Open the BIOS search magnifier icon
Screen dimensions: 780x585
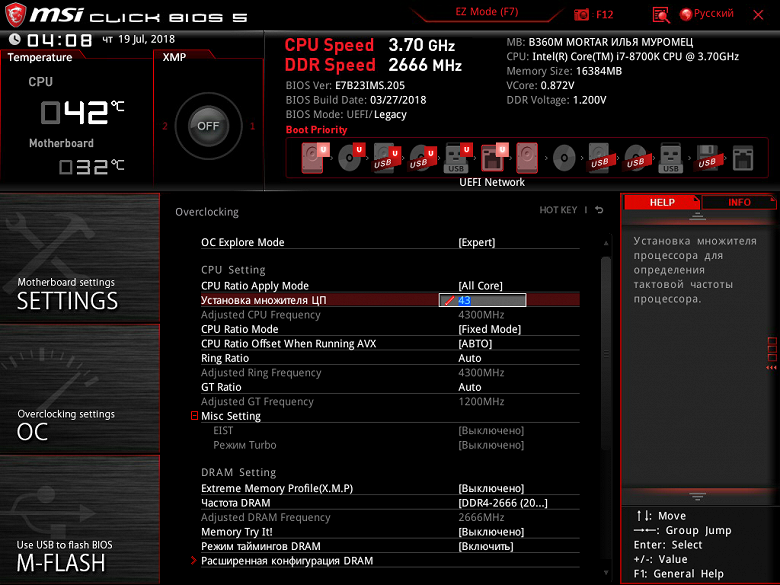click(x=661, y=15)
